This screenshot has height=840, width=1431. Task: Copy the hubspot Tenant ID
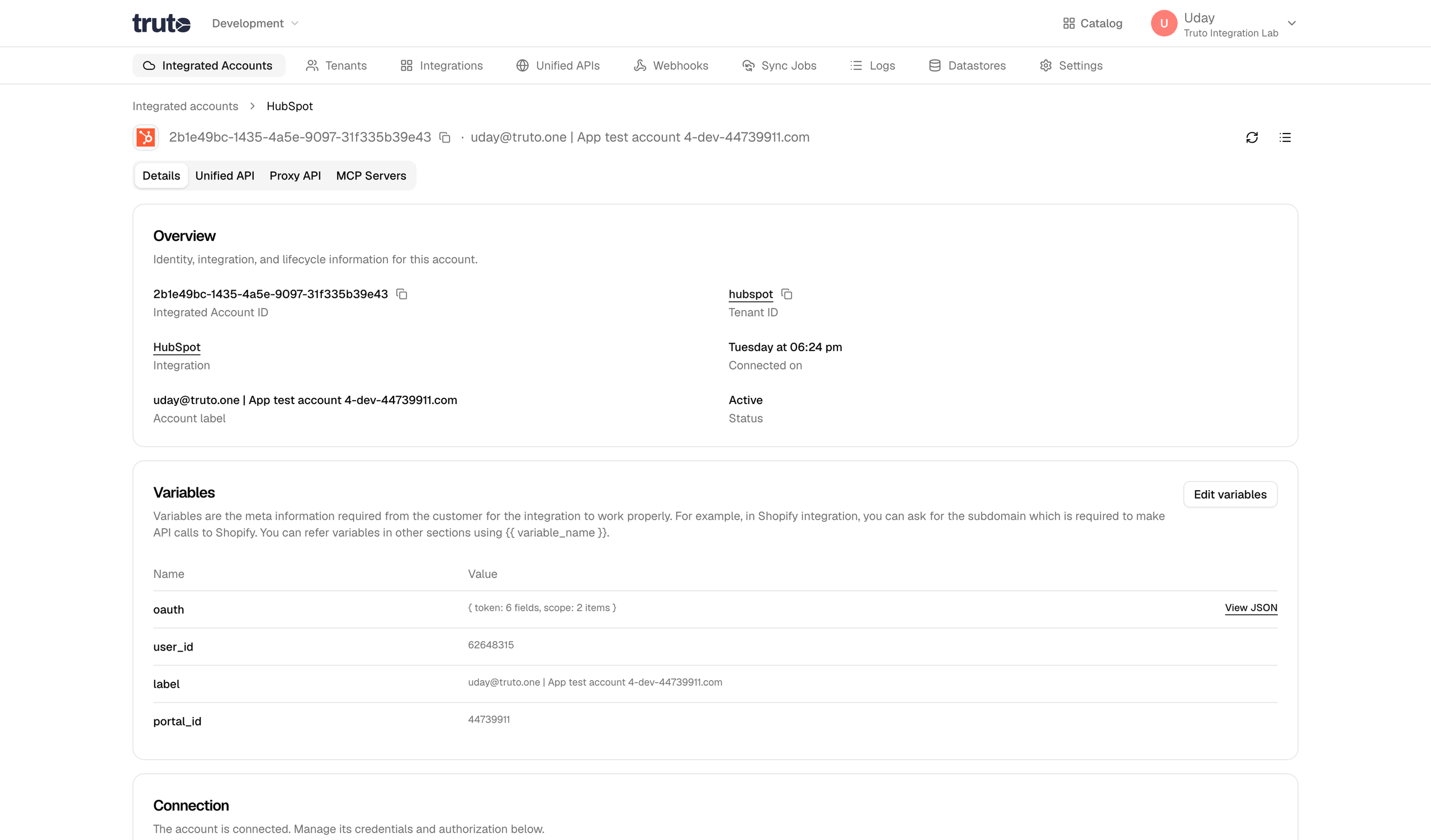(x=786, y=294)
